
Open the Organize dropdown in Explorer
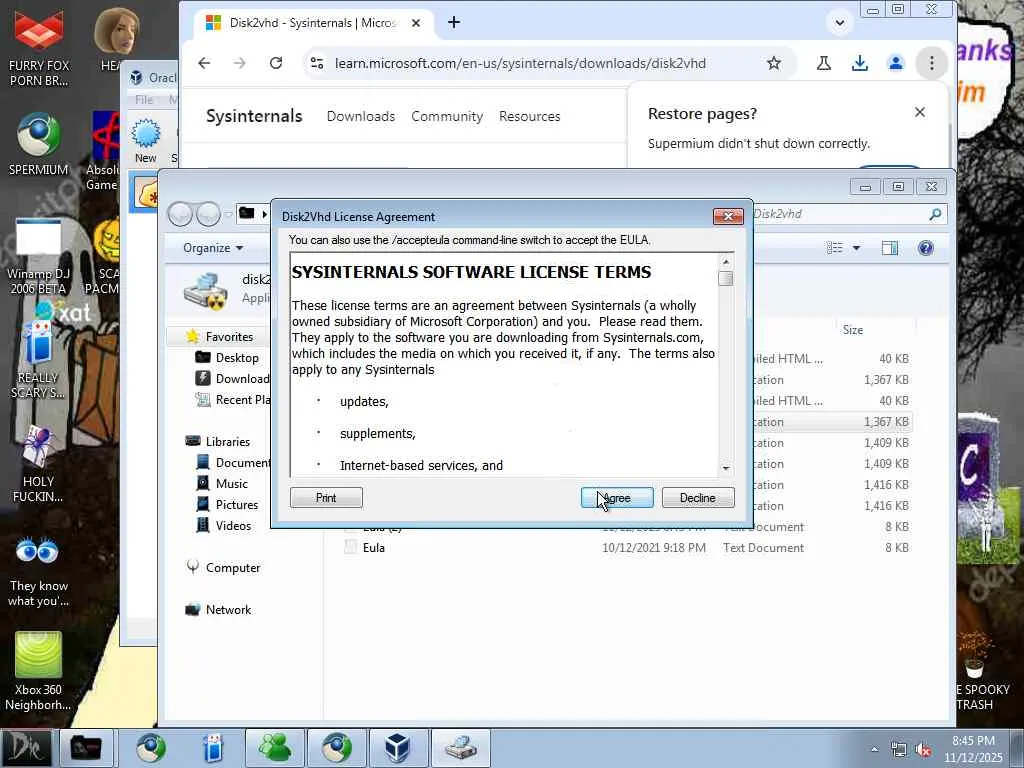coord(213,248)
